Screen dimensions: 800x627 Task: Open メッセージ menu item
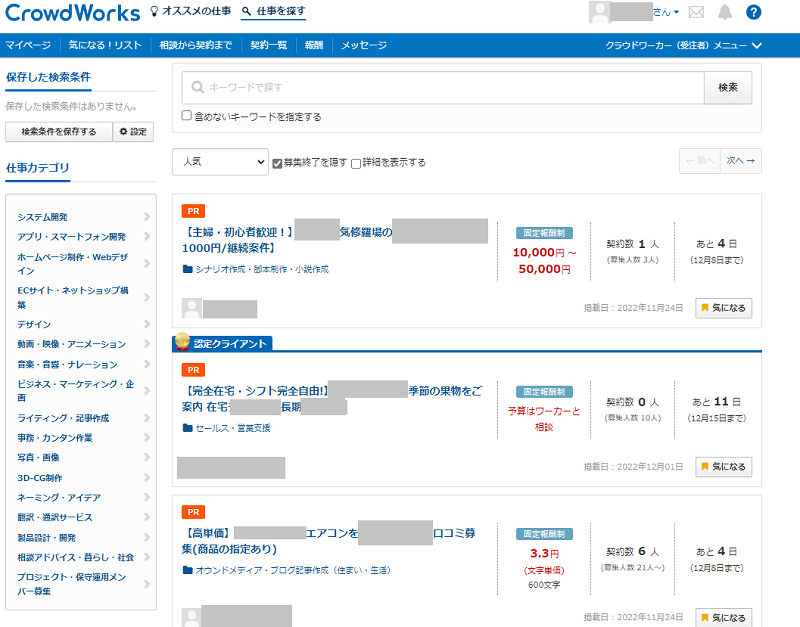[x=364, y=45]
